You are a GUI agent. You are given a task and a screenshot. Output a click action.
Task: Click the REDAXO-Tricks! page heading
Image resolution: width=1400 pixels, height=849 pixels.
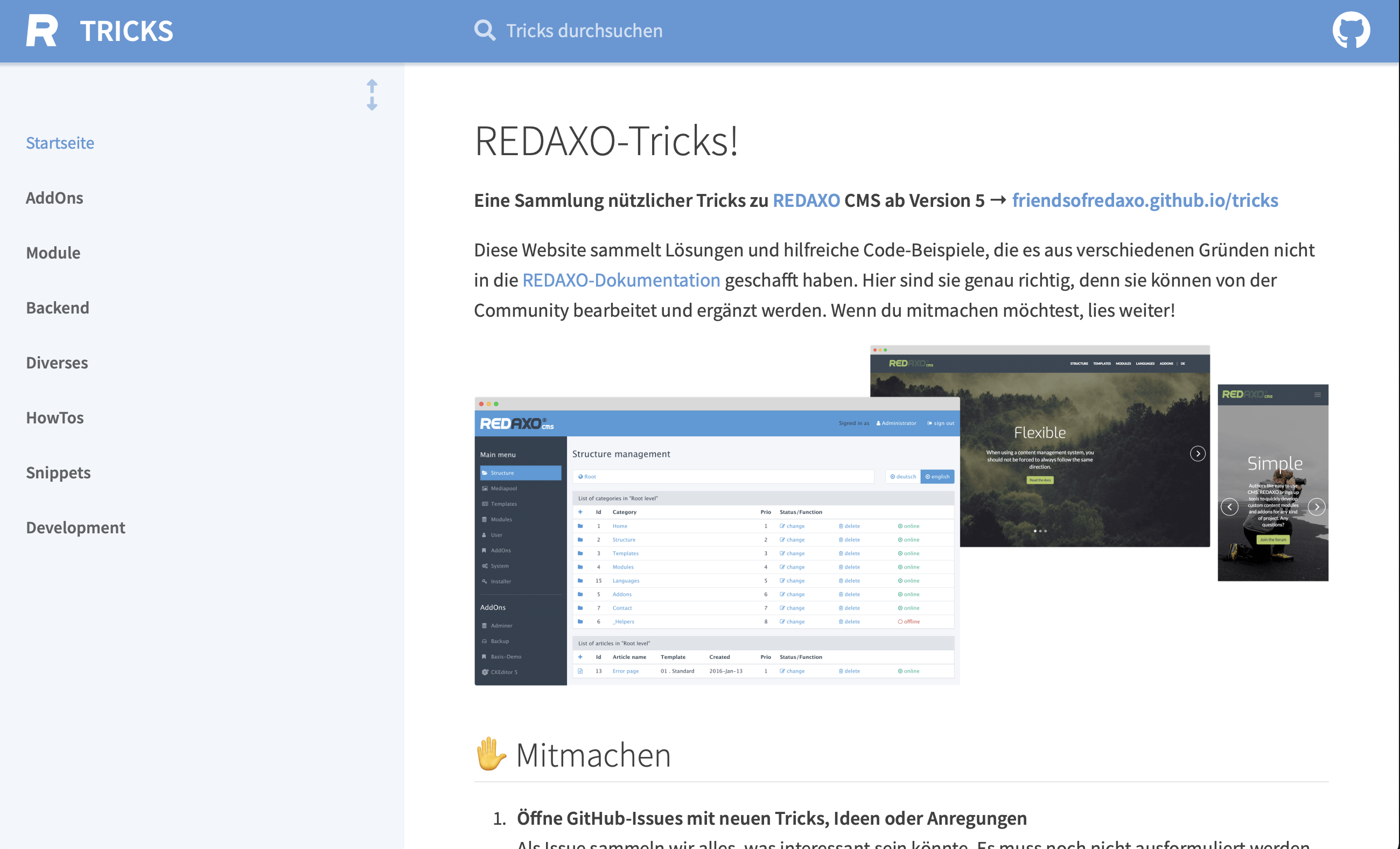[x=606, y=141]
